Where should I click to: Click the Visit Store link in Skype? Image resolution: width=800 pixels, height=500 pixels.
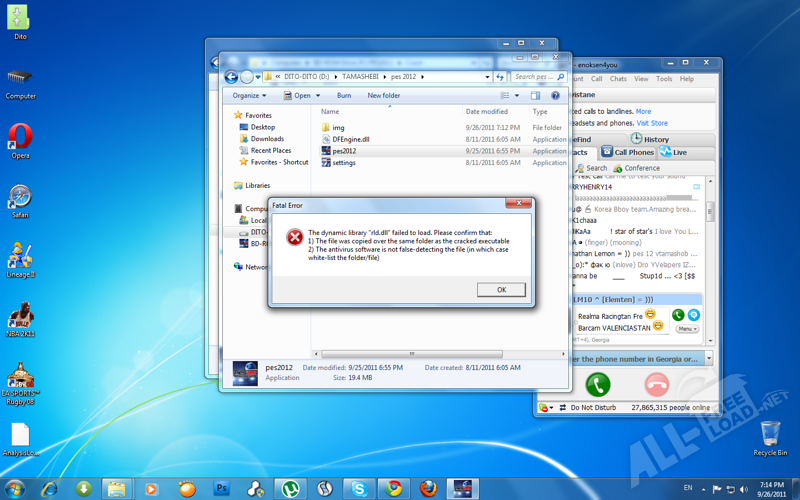click(652, 124)
